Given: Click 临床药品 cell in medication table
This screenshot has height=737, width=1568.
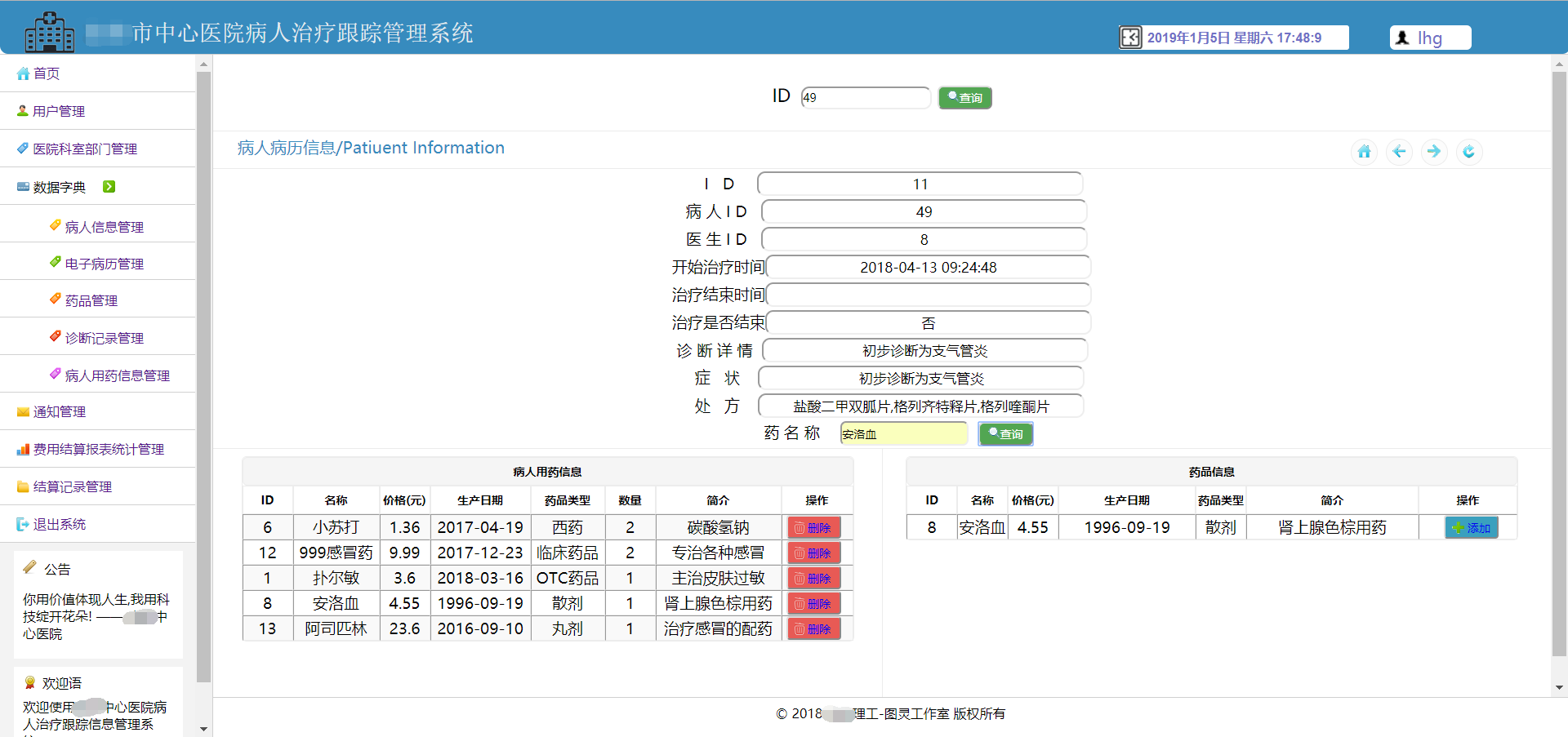Looking at the screenshot, I should 568,553.
